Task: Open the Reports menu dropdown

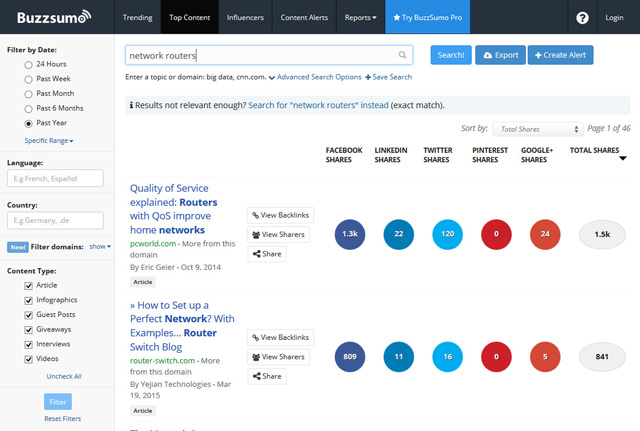Action: pos(360,17)
